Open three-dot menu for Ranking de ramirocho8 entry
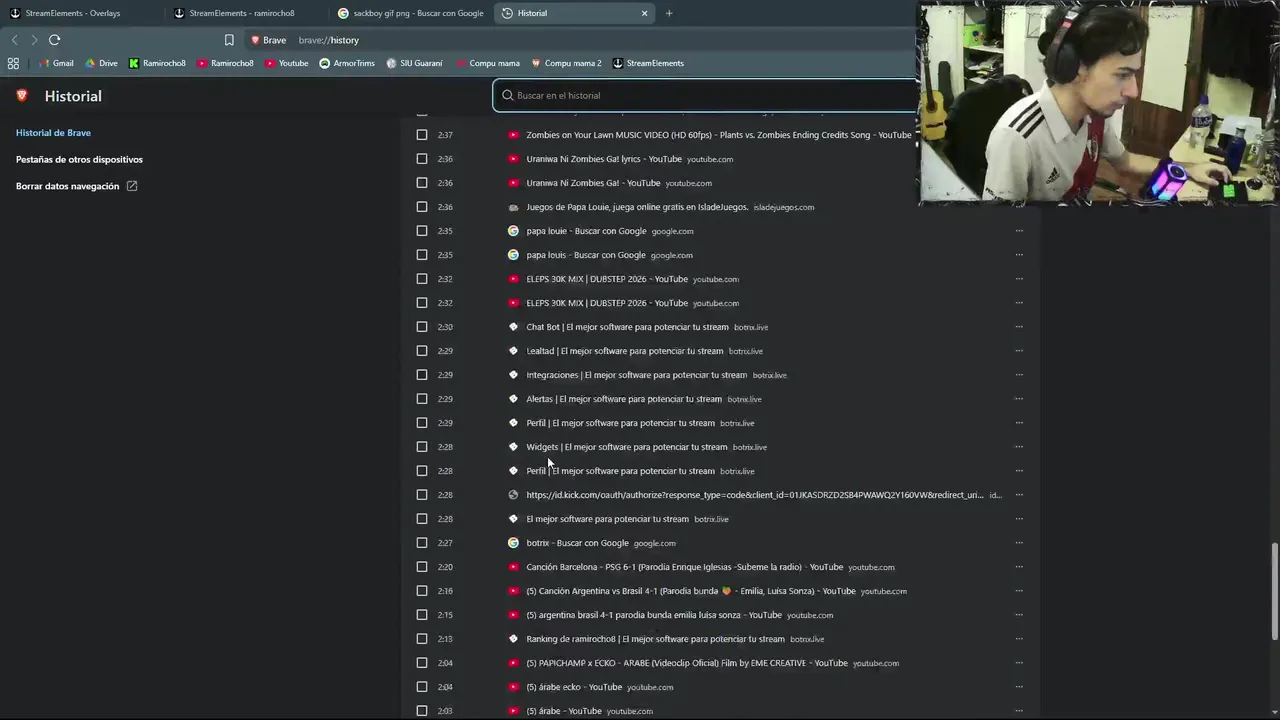 (x=1019, y=639)
